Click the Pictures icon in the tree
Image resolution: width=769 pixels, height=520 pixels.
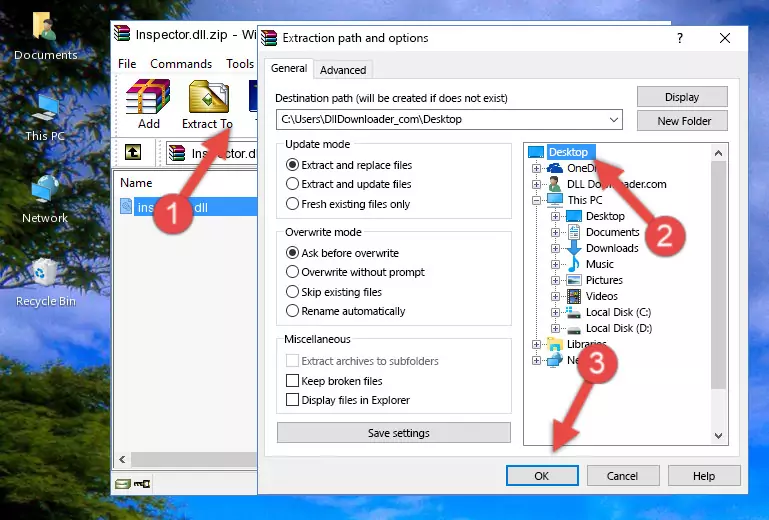coord(574,281)
